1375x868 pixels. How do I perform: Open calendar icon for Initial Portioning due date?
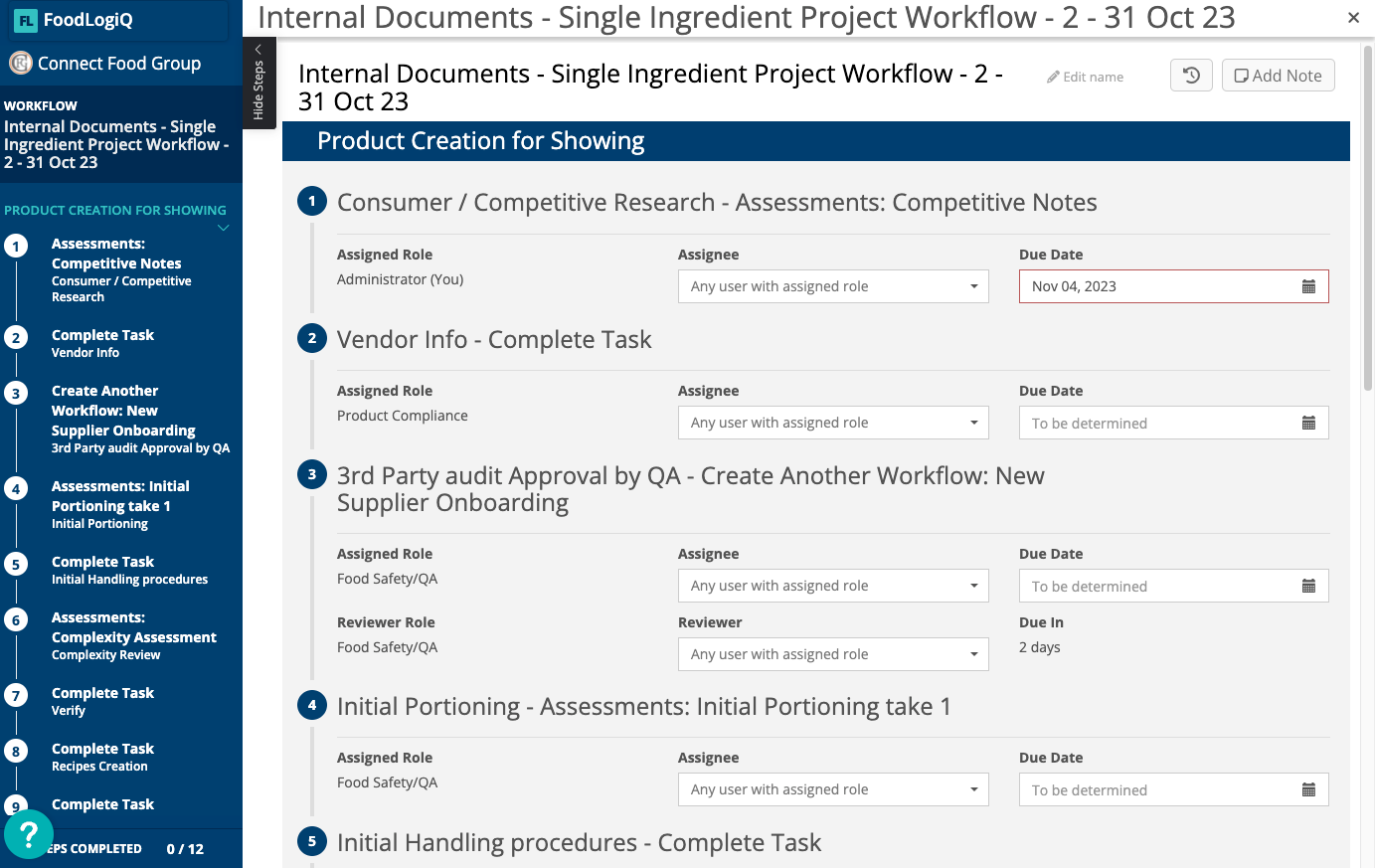pos(1308,789)
